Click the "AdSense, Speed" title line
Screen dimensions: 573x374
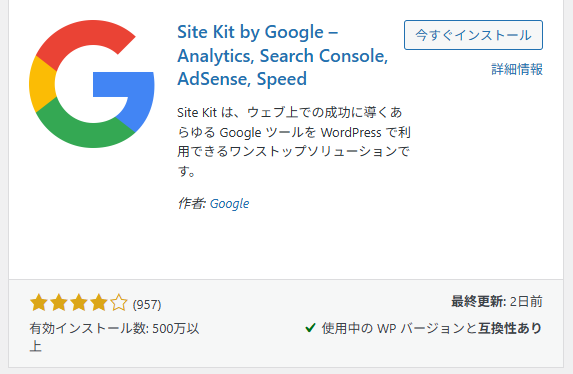242,79
